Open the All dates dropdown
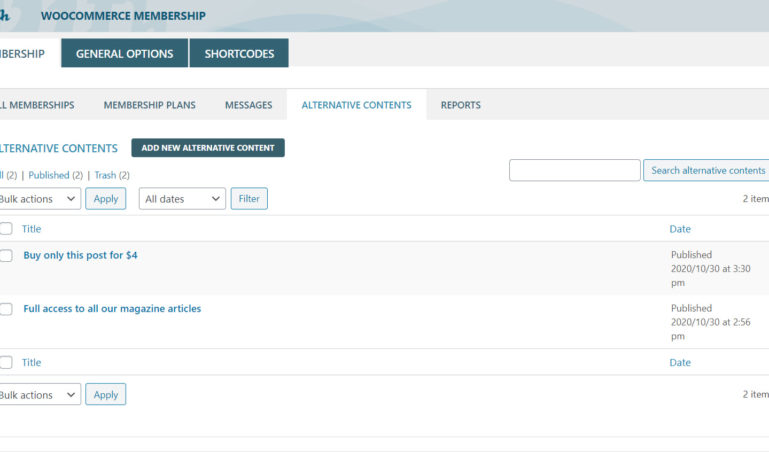 [182, 199]
